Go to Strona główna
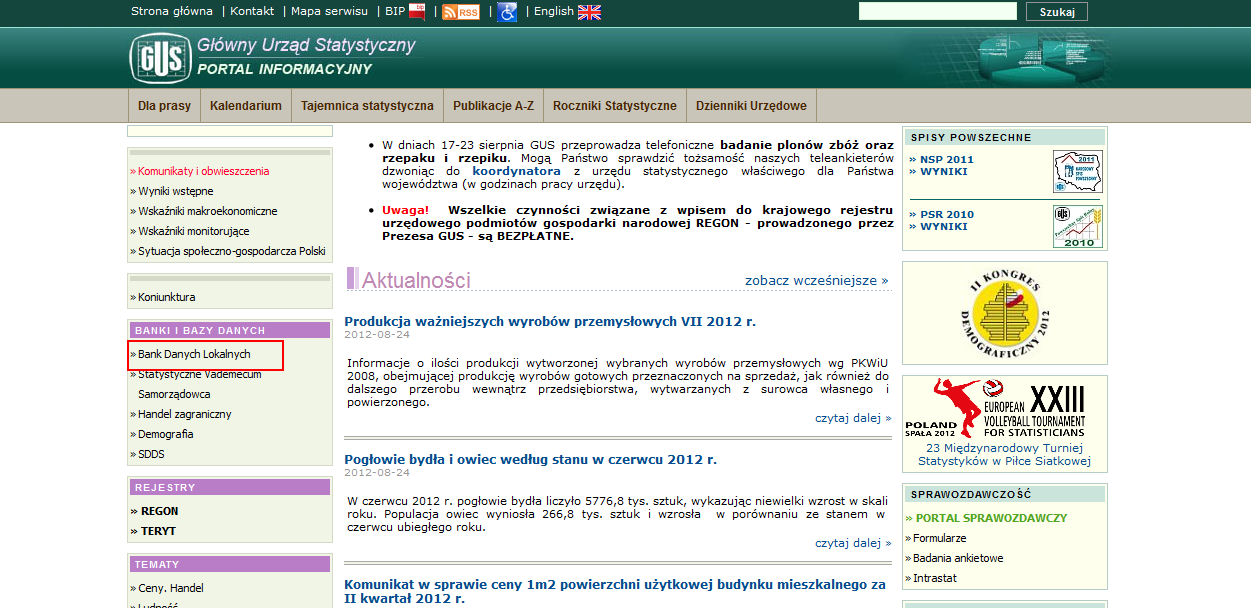The width and height of the screenshot is (1251, 608). (x=172, y=11)
